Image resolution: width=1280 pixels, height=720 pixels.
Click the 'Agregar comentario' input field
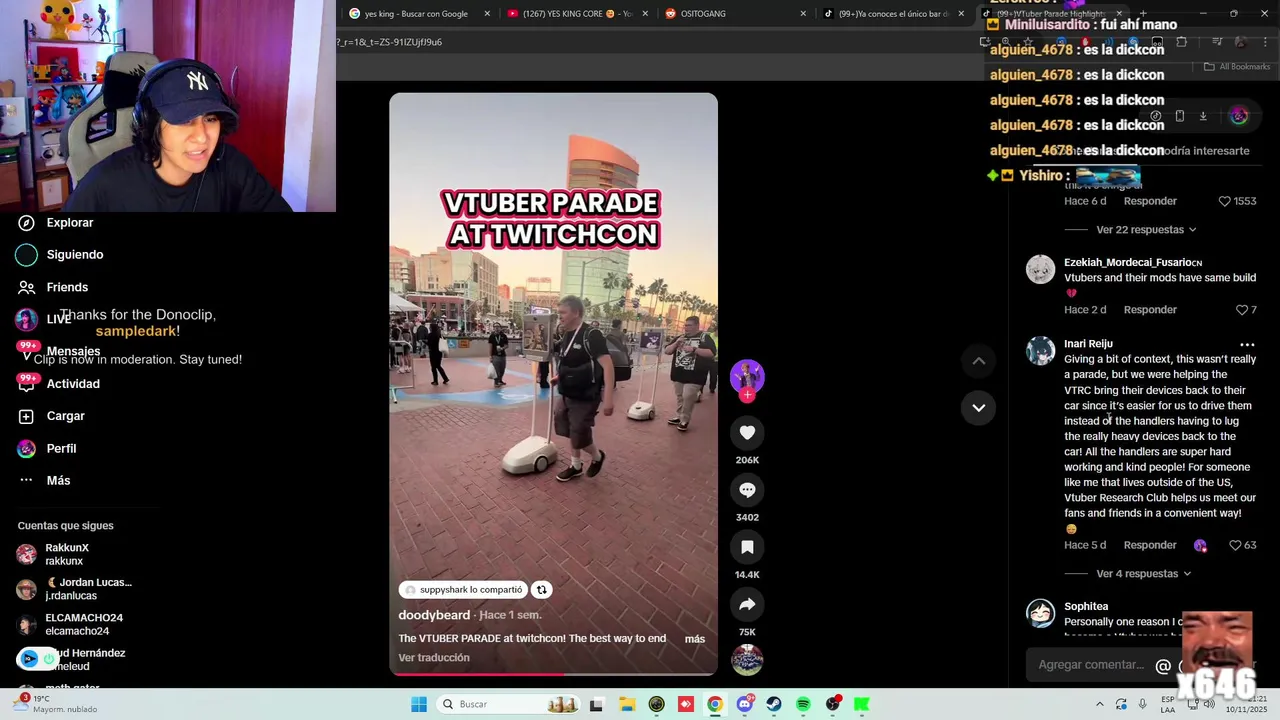[x=1090, y=665]
